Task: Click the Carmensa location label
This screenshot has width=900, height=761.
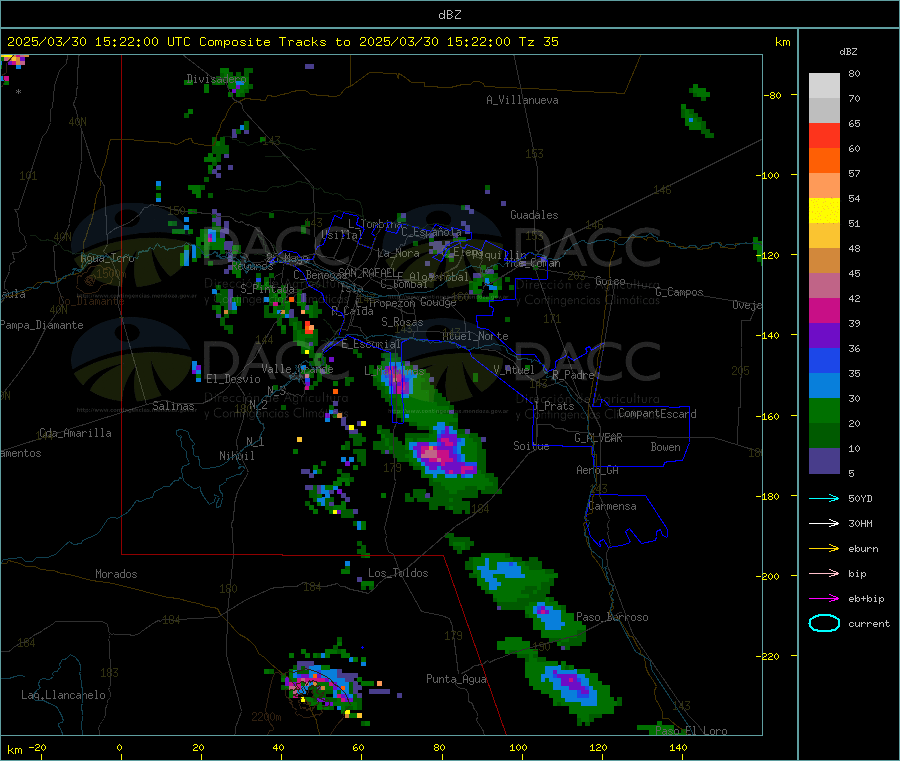Action: point(612,507)
